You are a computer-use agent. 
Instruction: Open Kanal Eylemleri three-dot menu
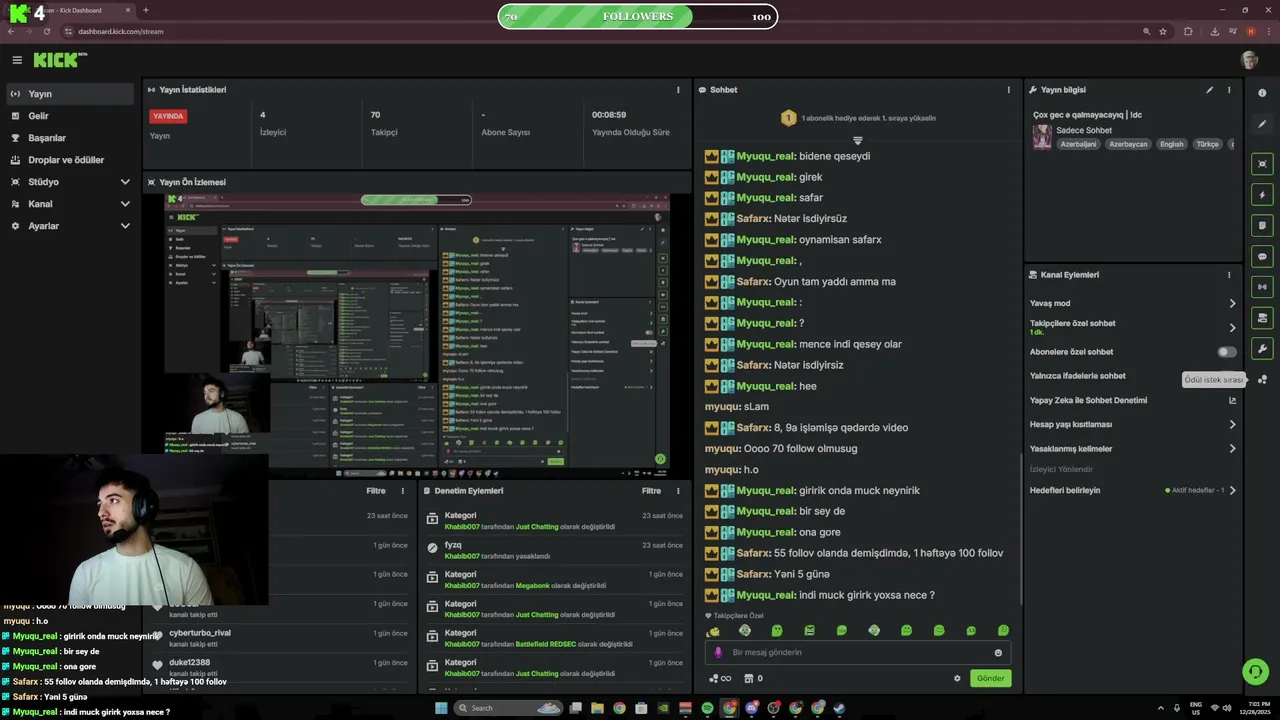(1229, 275)
